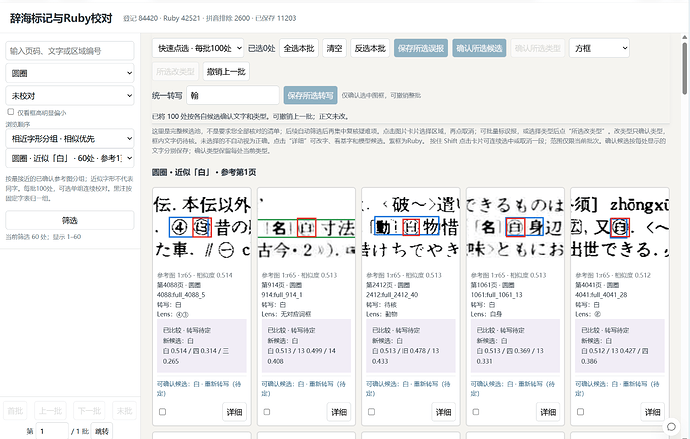The image size is (690, 439).
Task: Open 详细 on the 第2412页 card
Action: click(x=443, y=412)
